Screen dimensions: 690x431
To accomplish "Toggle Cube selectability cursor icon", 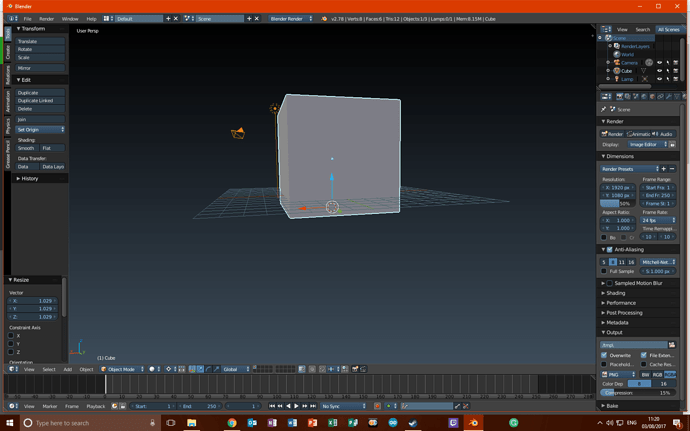I will click(x=668, y=71).
